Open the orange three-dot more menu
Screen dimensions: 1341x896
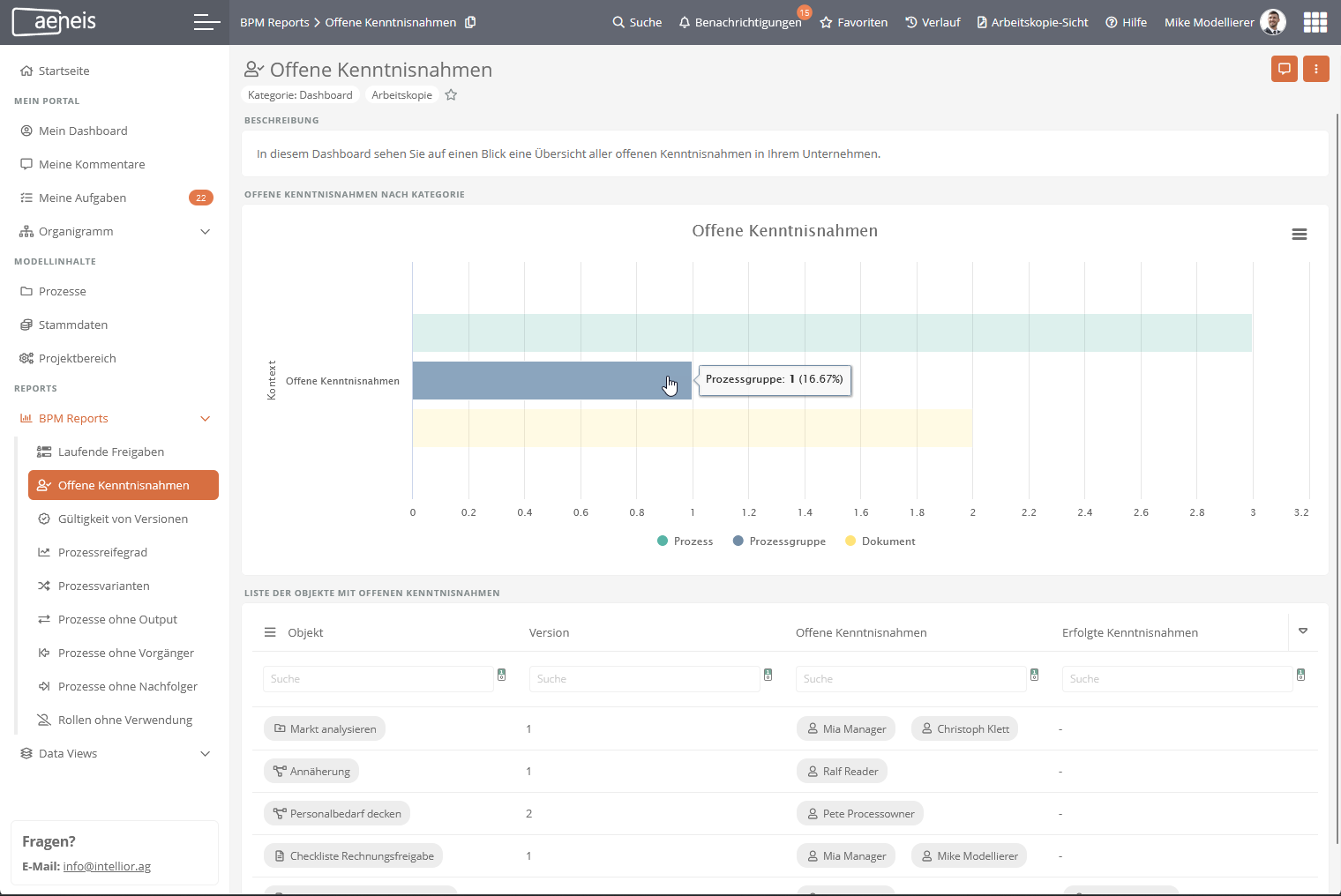[1316, 69]
